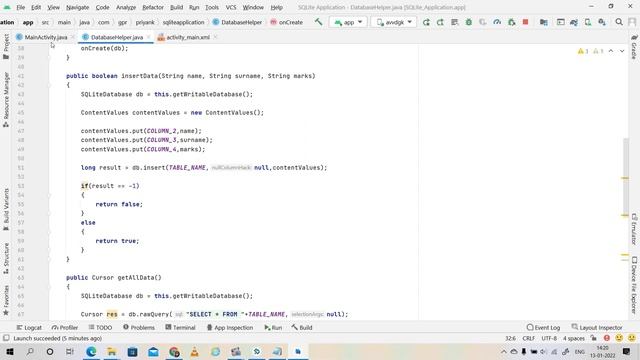Open the SDK Manager icon
This screenshot has width=640, height=360.
point(602,22)
